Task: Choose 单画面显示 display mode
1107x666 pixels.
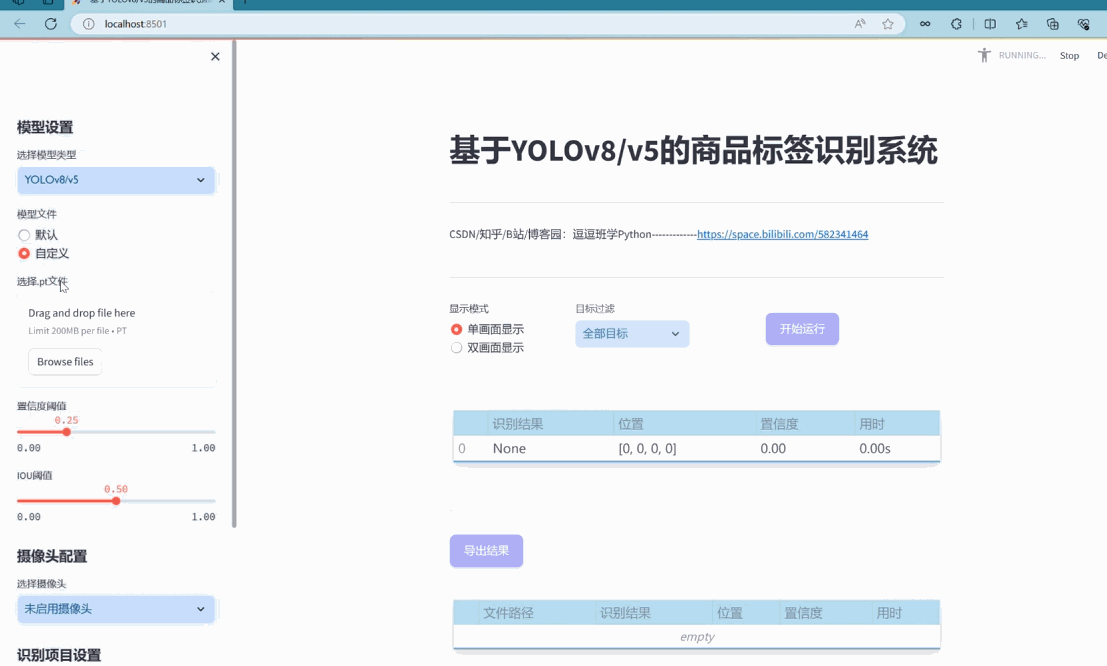Action: [487, 329]
